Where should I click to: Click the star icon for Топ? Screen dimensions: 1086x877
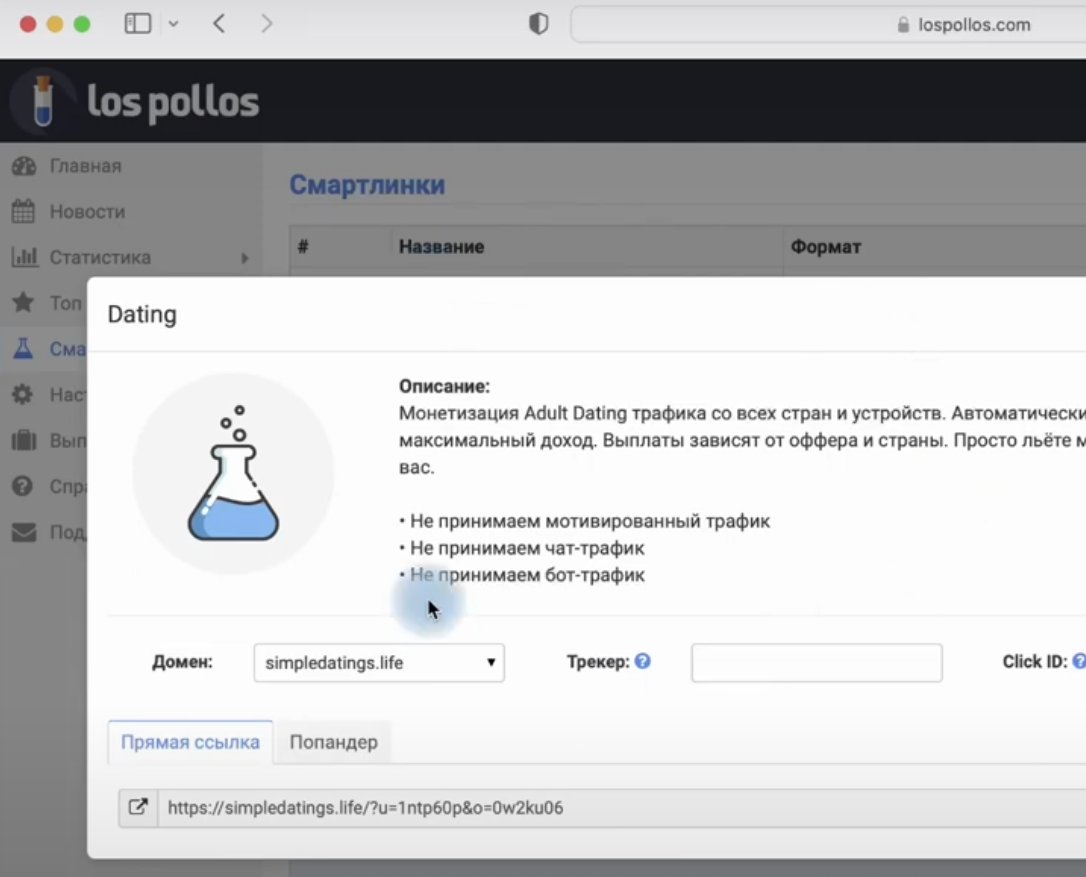(x=23, y=302)
